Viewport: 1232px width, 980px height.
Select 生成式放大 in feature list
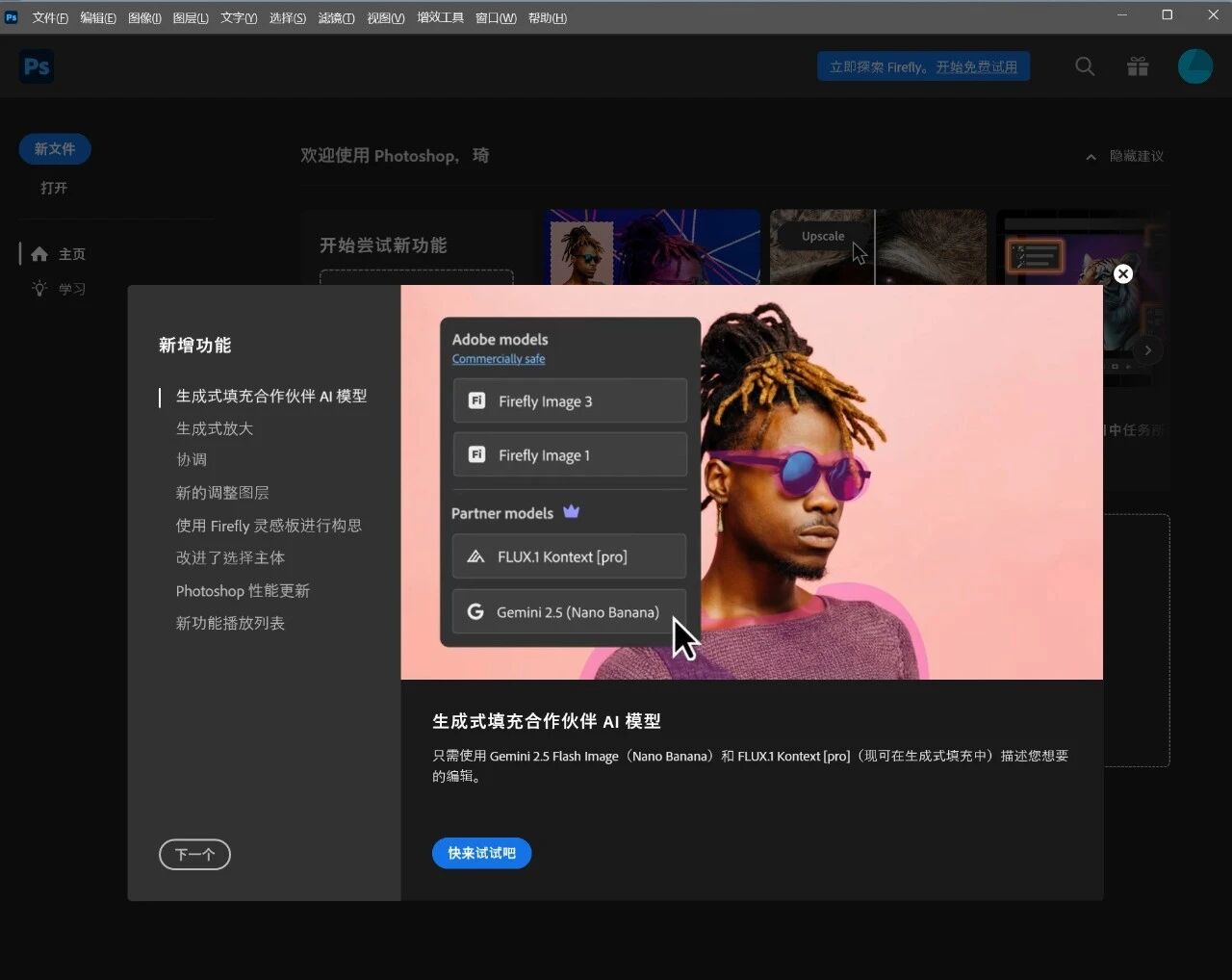pyautogui.click(x=215, y=428)
